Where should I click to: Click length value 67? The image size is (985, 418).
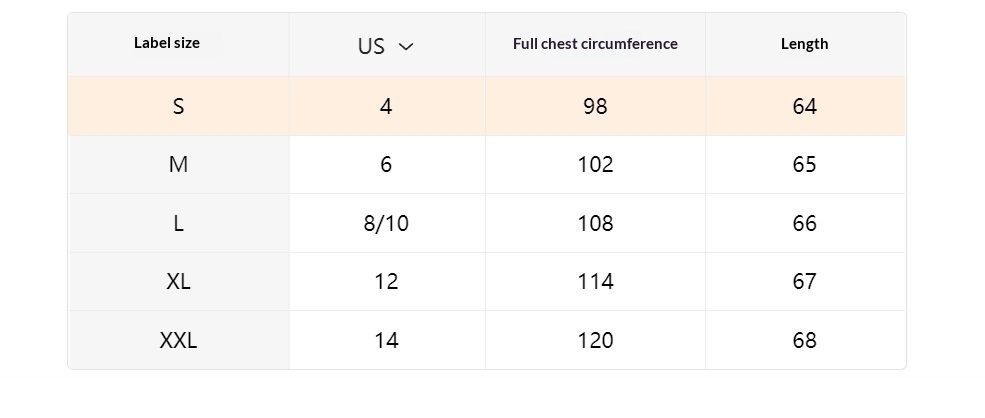pyautogui.click(x=804, y=282)
